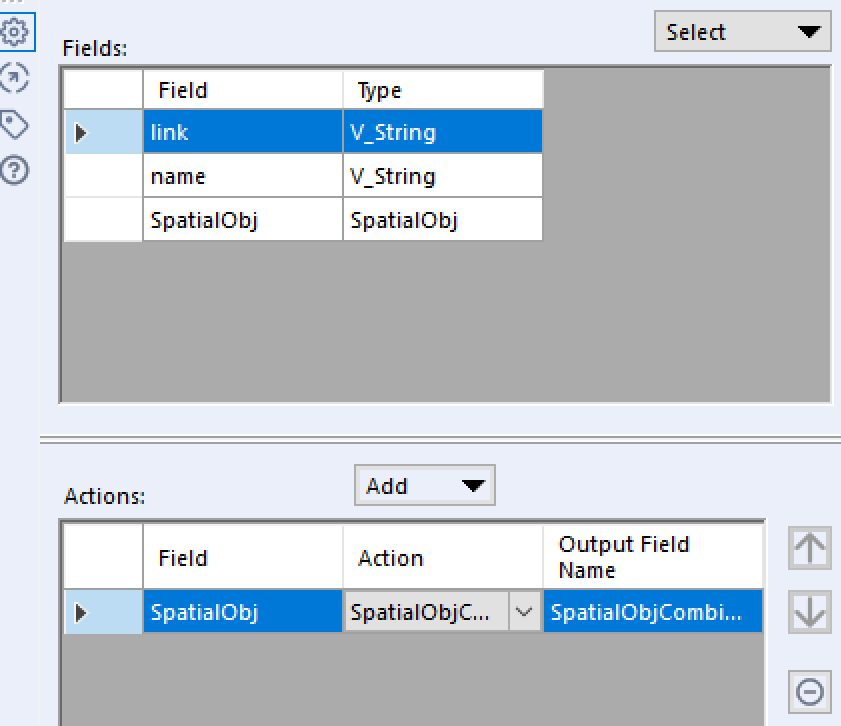Click the Field header in Fields table

click(242, 90)
